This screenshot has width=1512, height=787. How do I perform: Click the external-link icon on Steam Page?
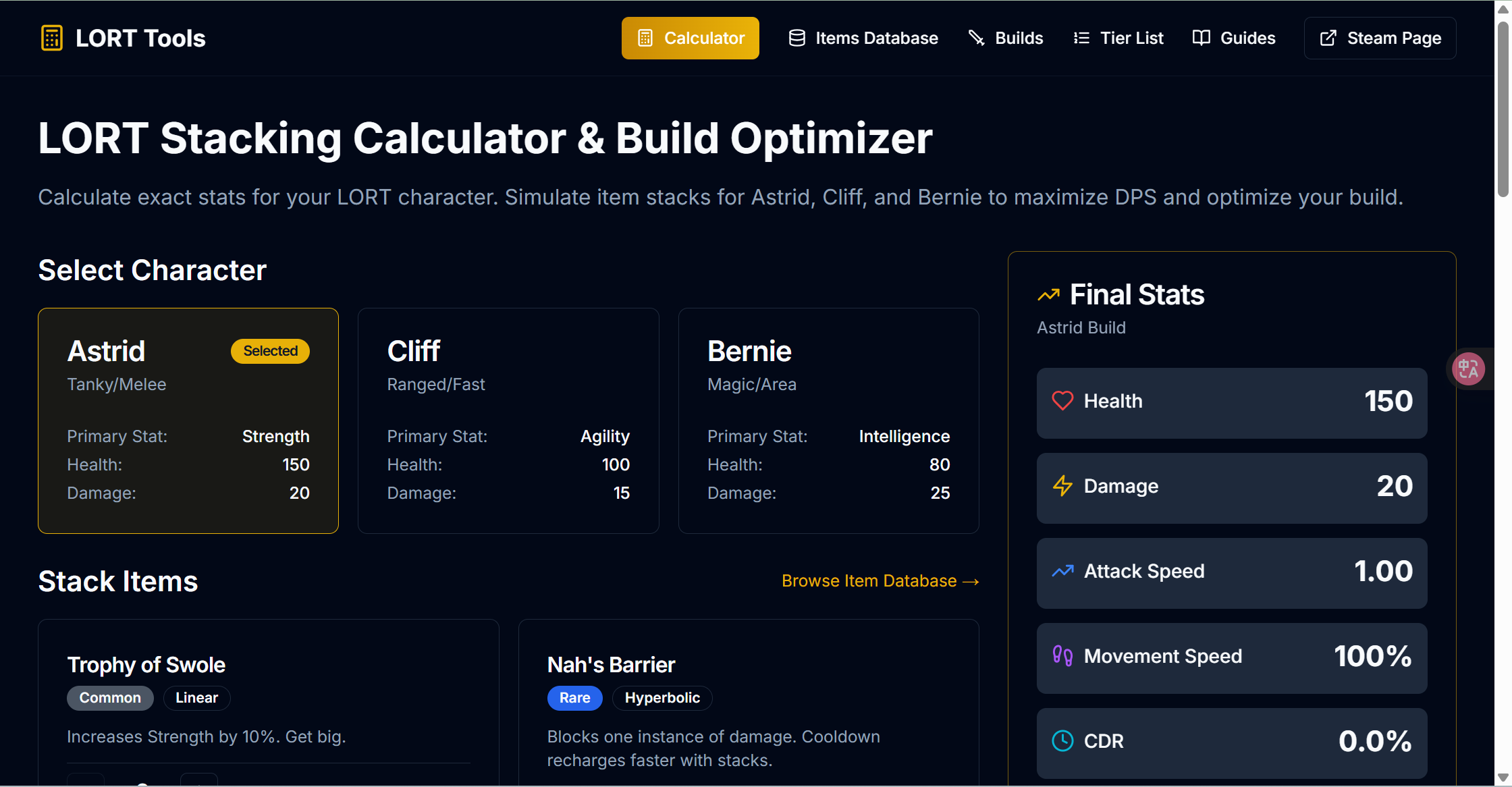1328,38
